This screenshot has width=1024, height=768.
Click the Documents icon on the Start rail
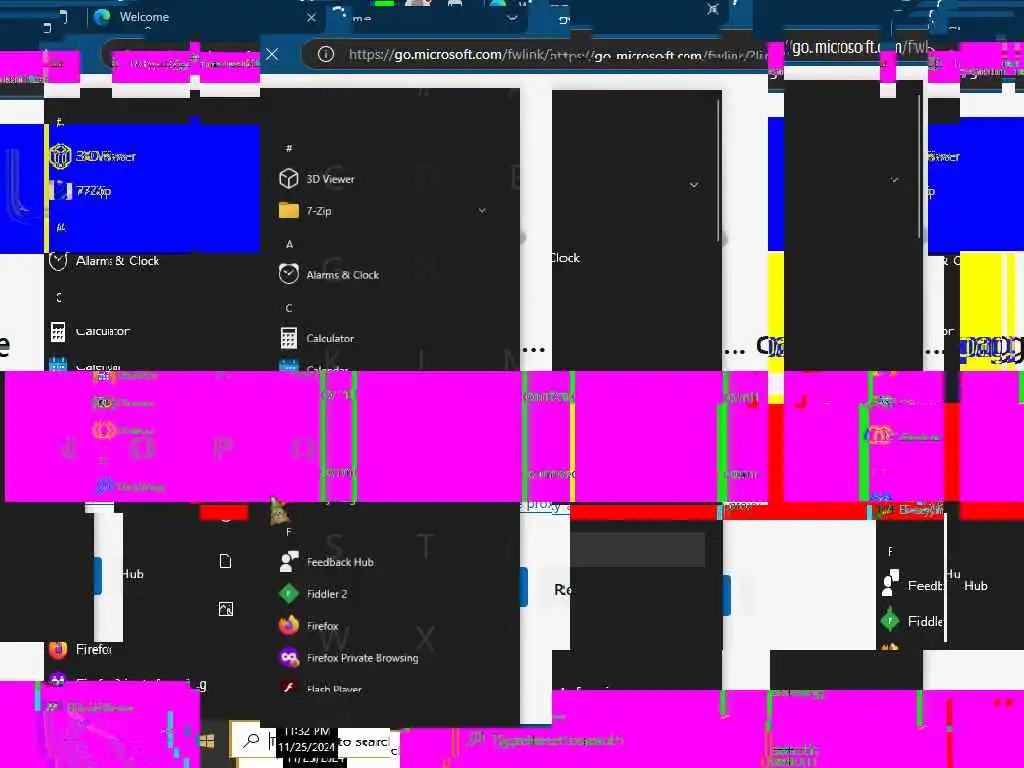tap(225, 562)
